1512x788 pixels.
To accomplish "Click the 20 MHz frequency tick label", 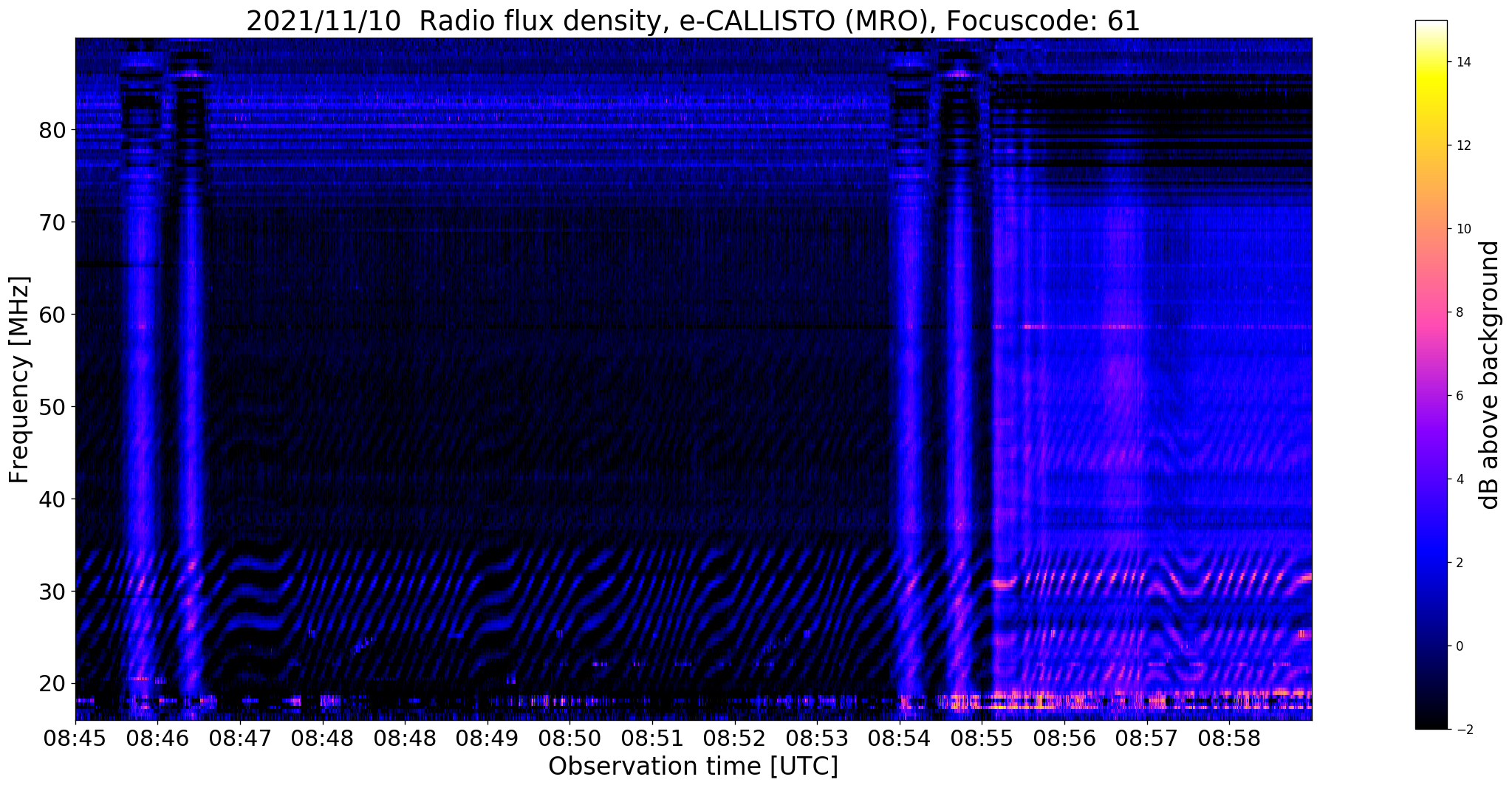I will (x=52, y=684).
